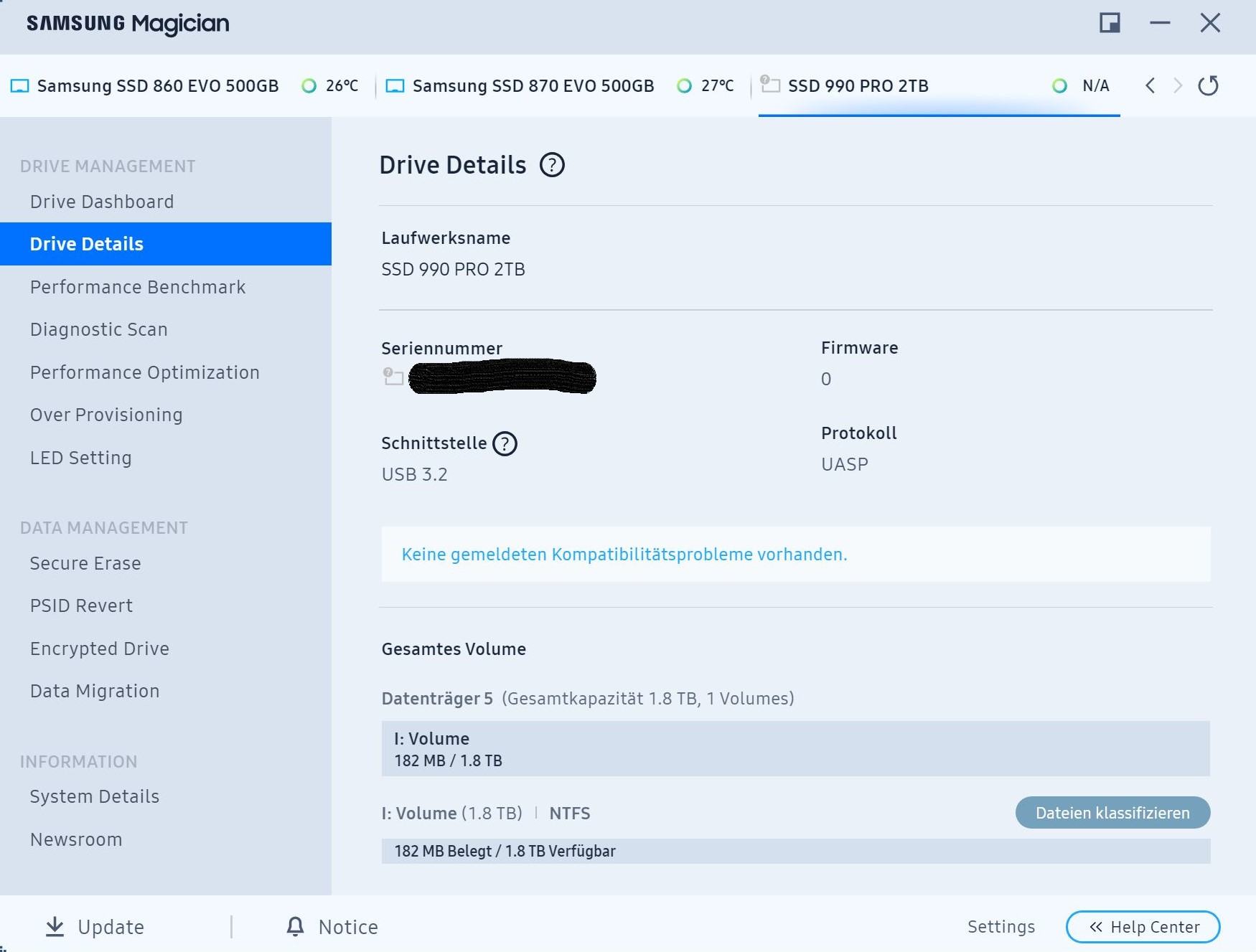Open help icon next to Drive Details heading
Image resolution: width=1256 pixels, height=952 pixels.
click(x=552, y=165)
